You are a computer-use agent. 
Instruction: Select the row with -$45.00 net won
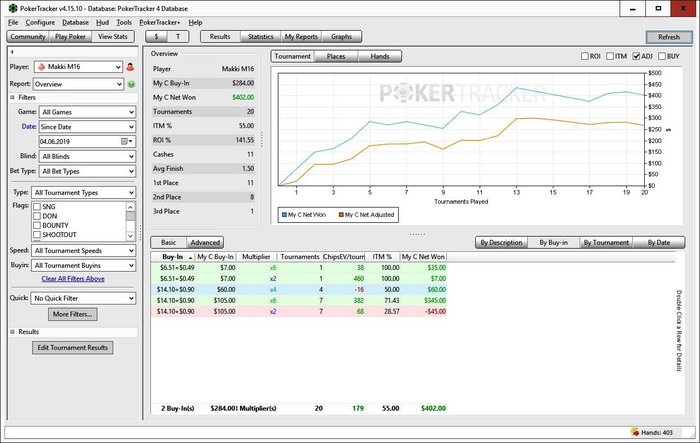point(299,311)
